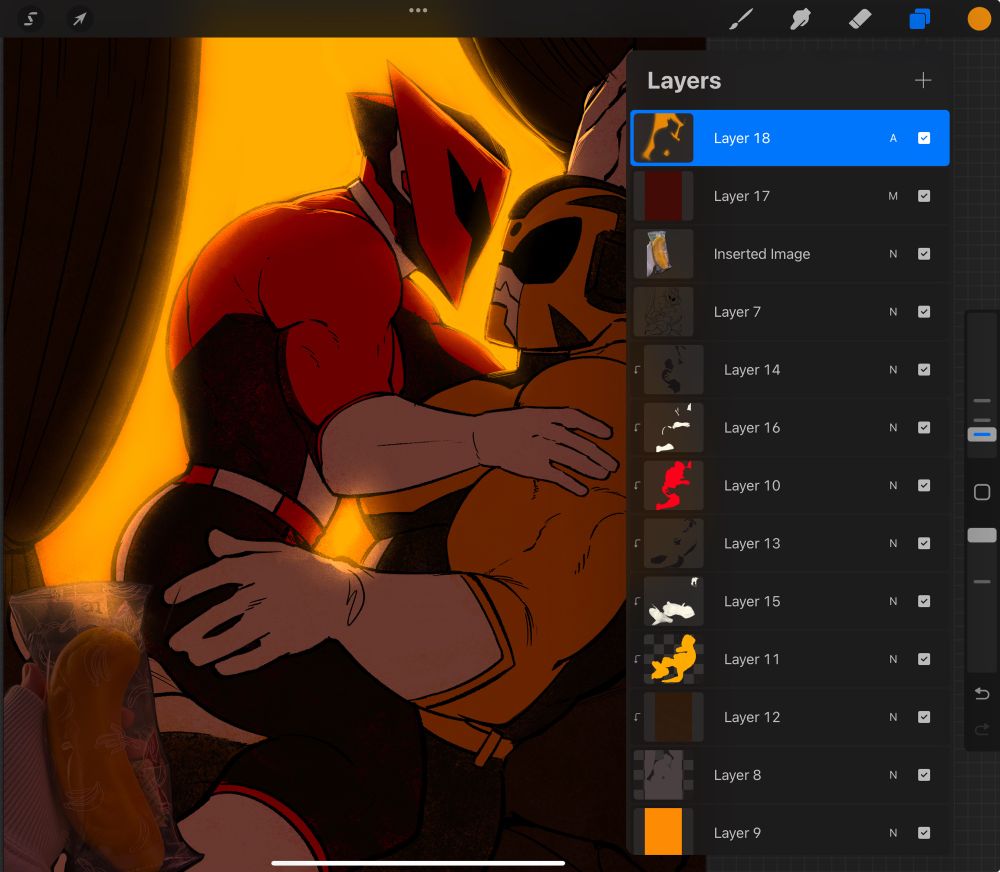Select the "Layer 14" row label
Screen dimensions: 1000x872
(751, 370)
